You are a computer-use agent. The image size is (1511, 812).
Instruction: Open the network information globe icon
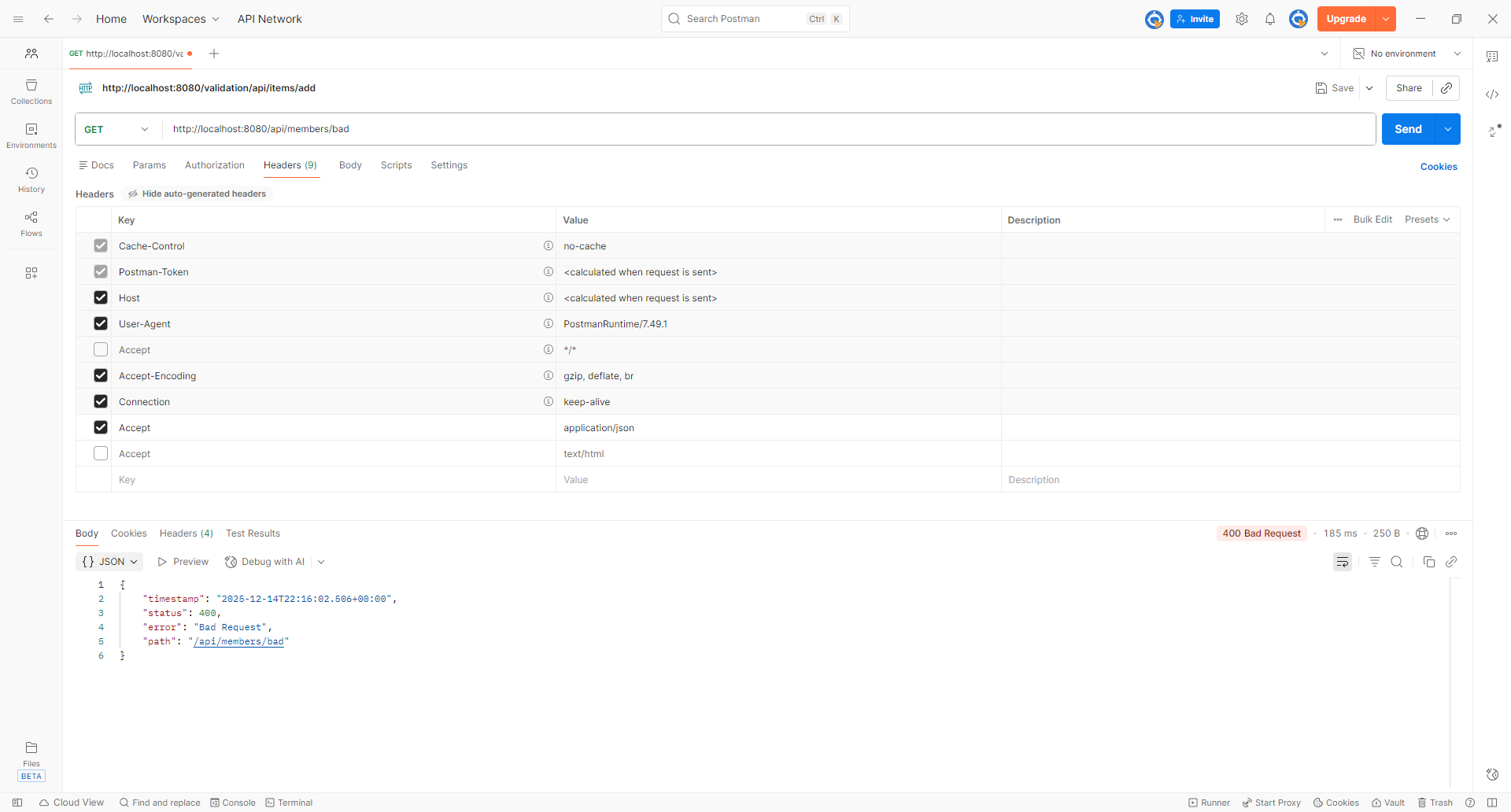[1422, 533]
